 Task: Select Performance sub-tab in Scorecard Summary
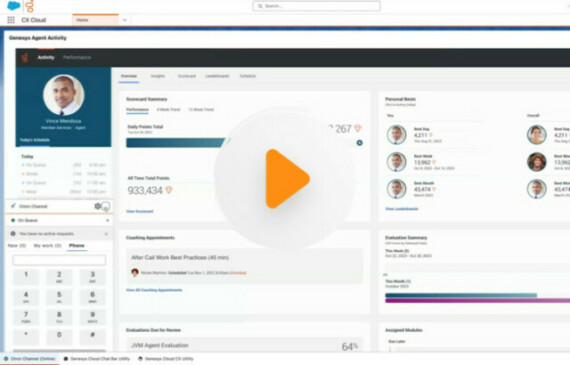click(137, 109)
